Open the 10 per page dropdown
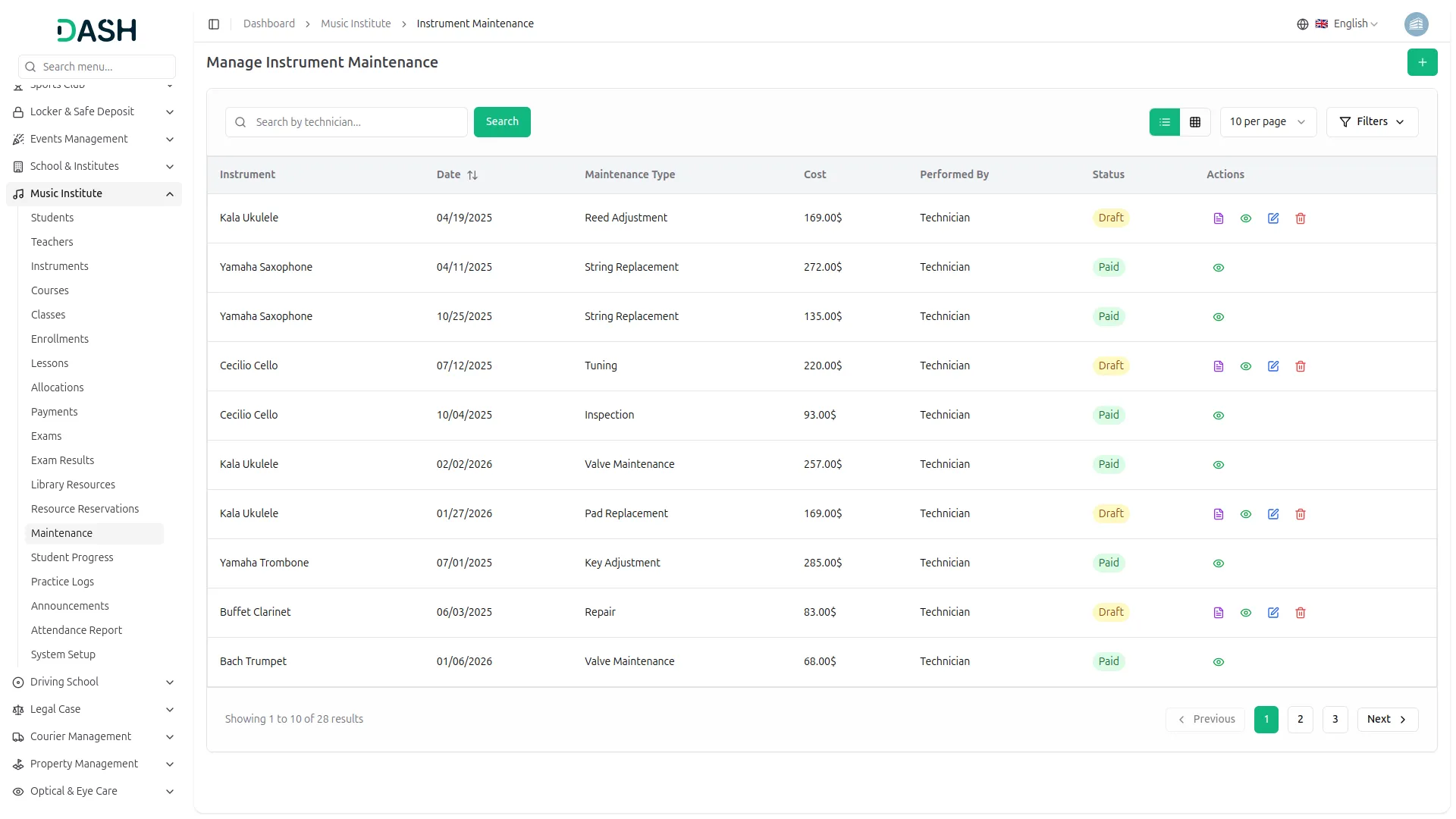 pyautogui.click(x=1267, y=122)
